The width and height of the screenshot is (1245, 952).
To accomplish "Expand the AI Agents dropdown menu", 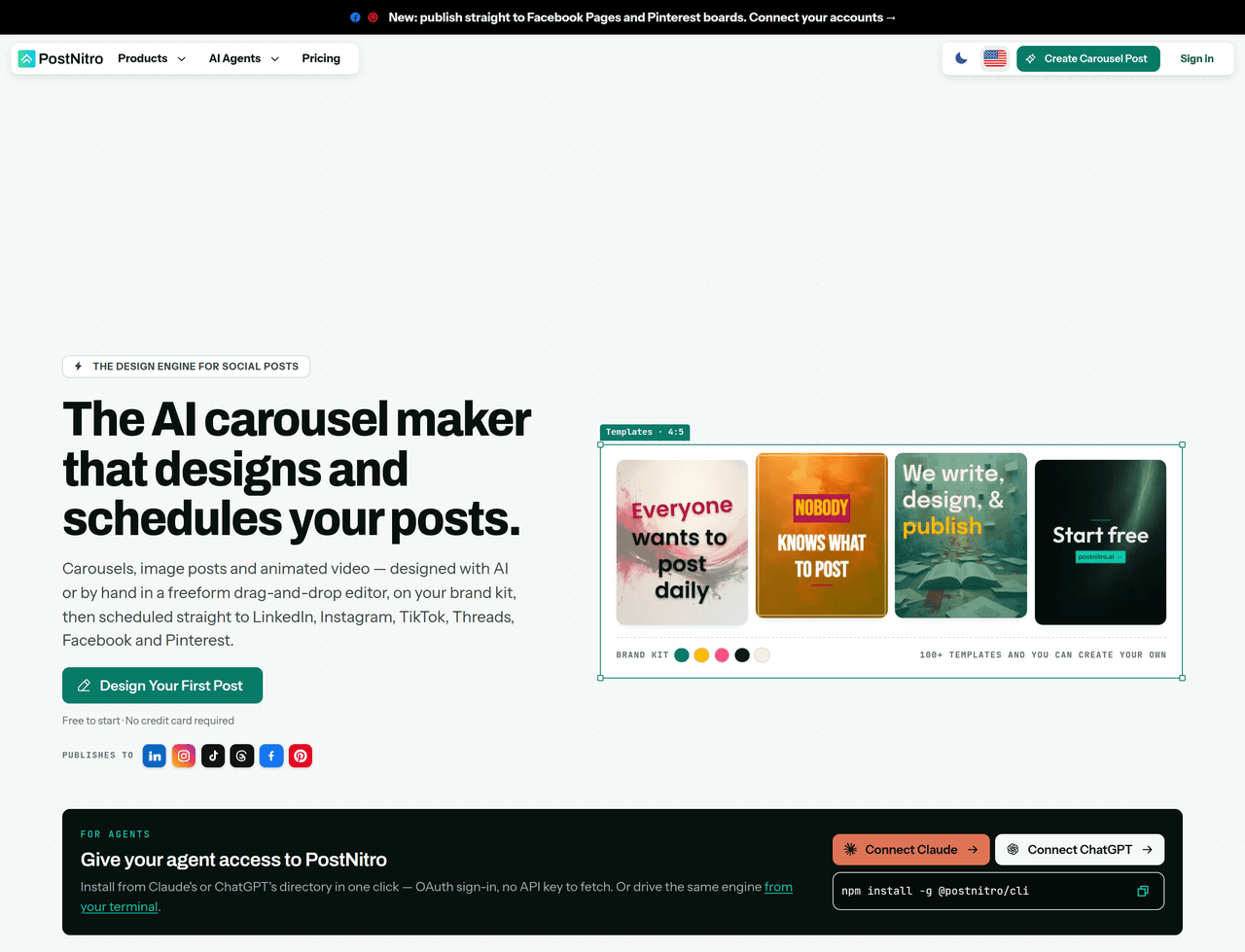I will click(244, 58).
